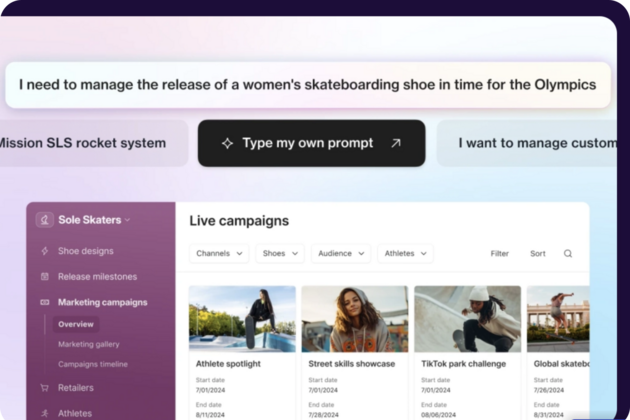Open search with the magnifying glass icon
Screen dimensions: 630x420
click(x=568, y=254)
